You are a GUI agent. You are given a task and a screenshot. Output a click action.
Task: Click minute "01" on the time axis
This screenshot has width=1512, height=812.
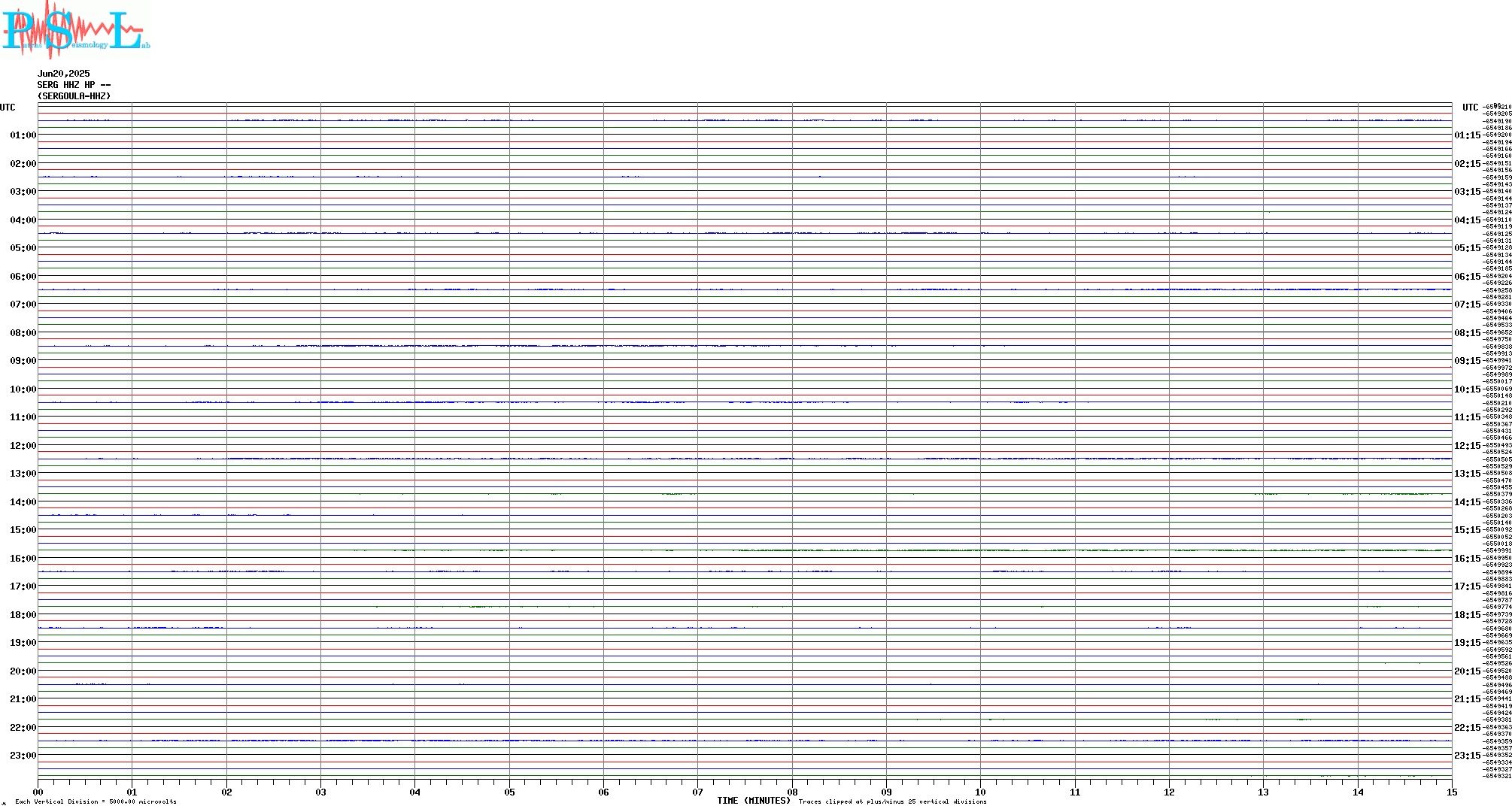click(x=132, y=792)
